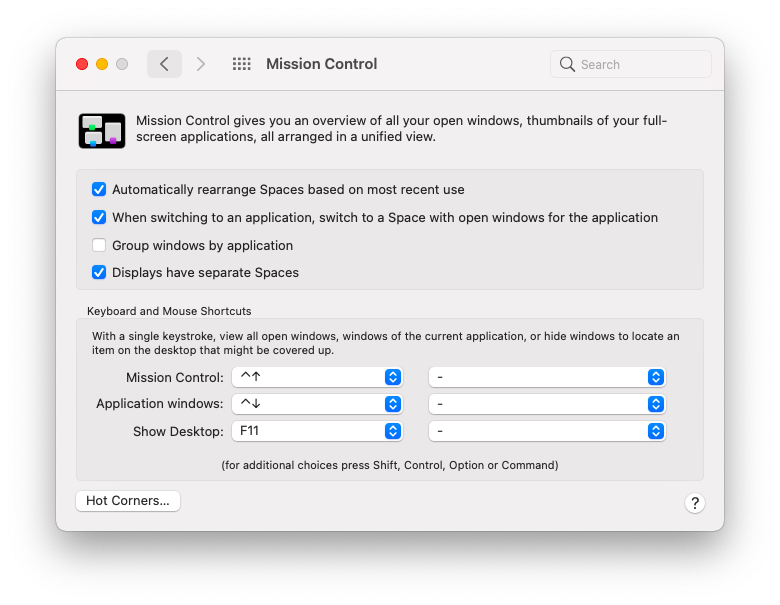Click the Keyboard and Mouse Shortcuts heading
The height and width of the screenshot is (605, 780).
tap(169, 311)
